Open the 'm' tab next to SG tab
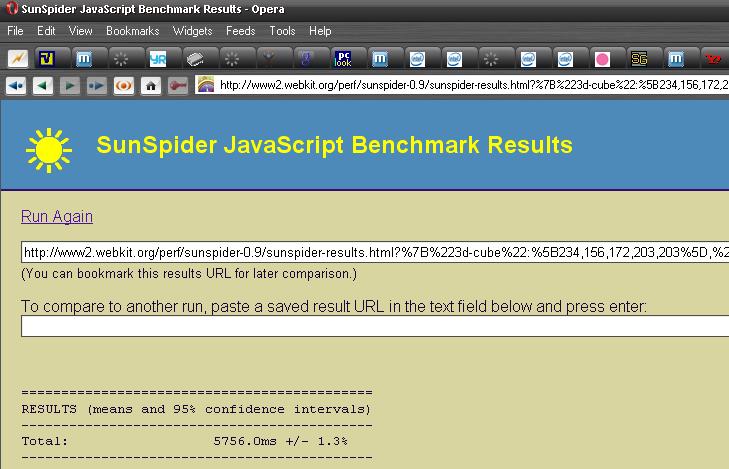The height and width of the screenshot is (469, 729). [x=676, y=59]
